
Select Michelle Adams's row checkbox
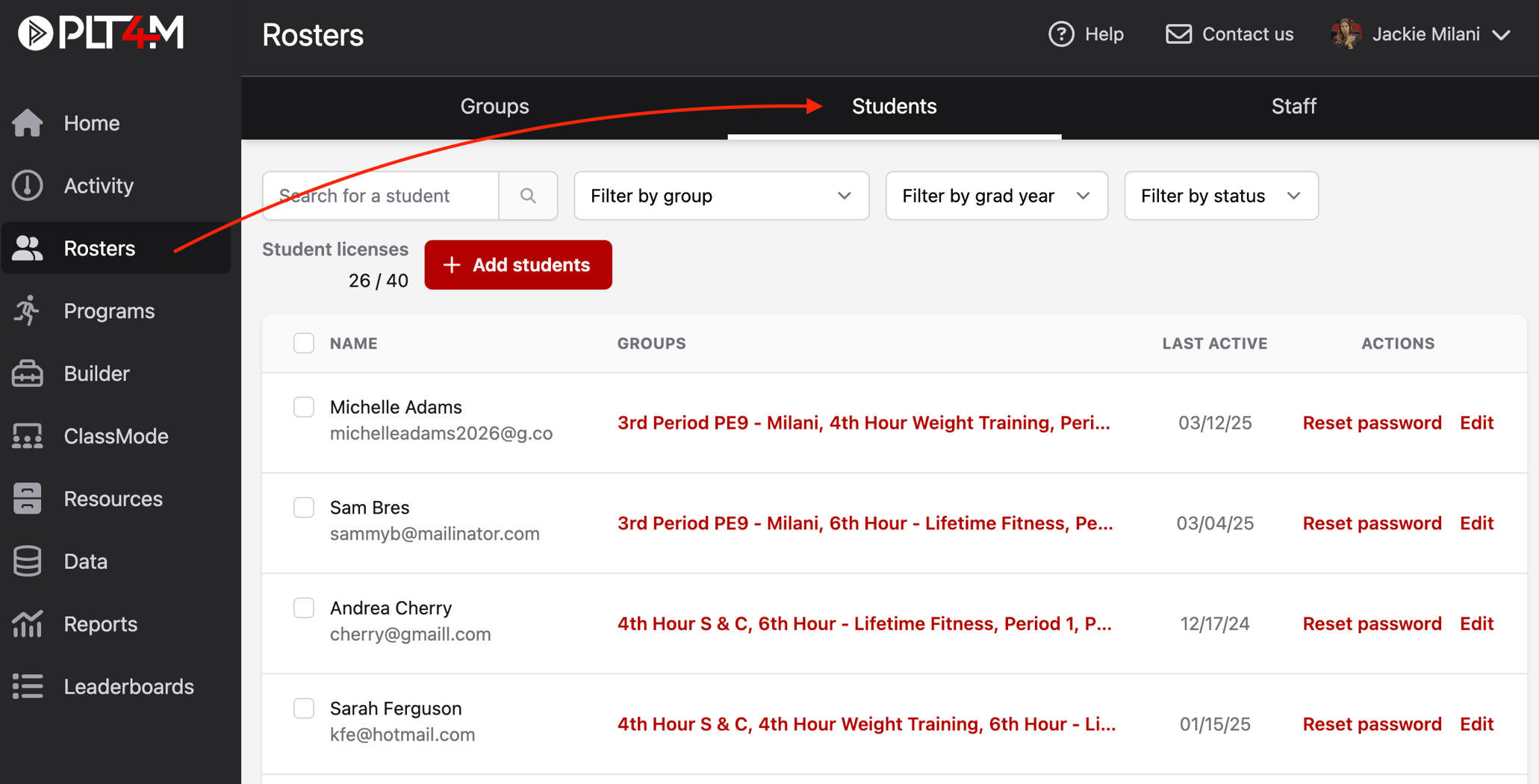[304, 407]
